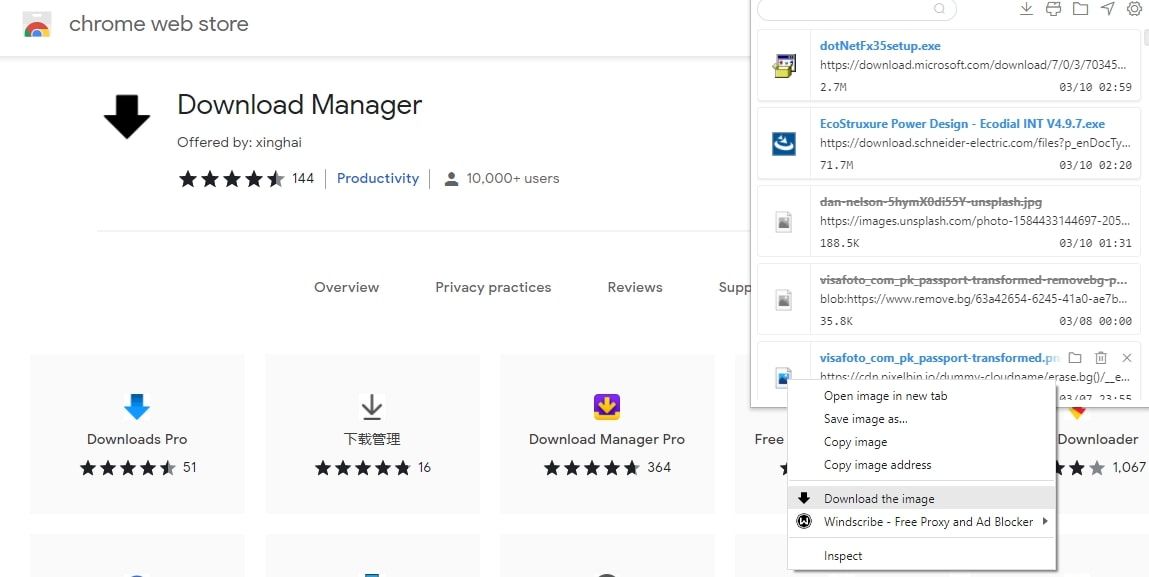The height and width of the screenshot is (577, 1149).
Task: Switch to the Reviews tab
Action: tap(635, 287)
